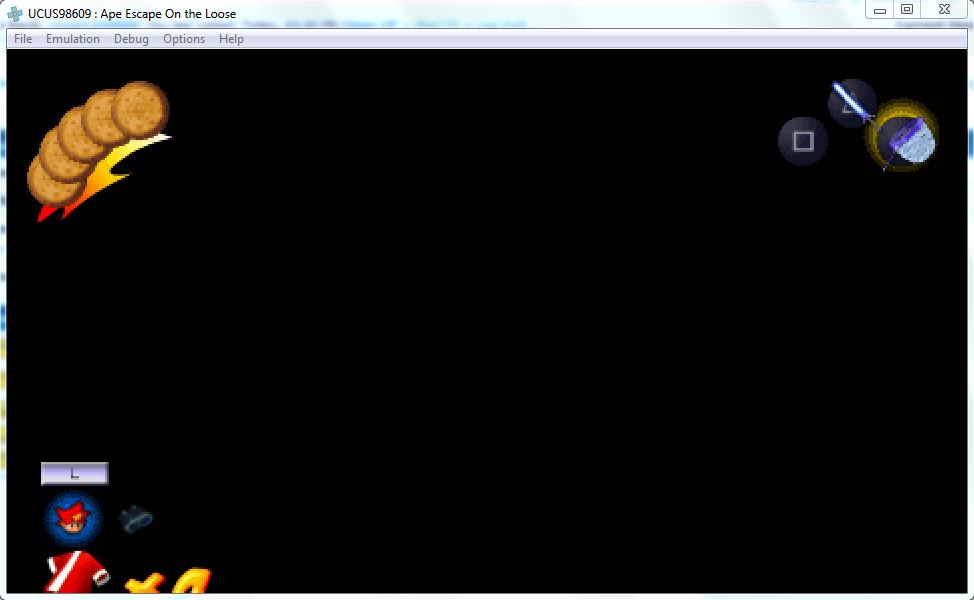Click the red-haired character portrait icon
The height and width of the screenshot is (600, 974).
(73, 518)
